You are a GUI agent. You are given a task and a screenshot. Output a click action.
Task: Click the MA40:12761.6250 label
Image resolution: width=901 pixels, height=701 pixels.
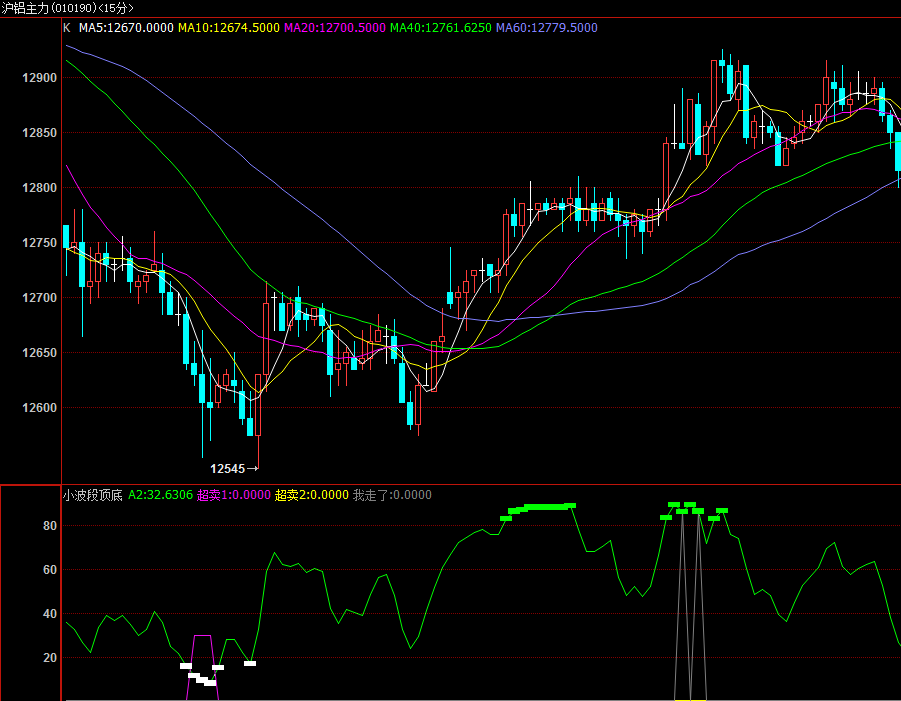(x=441, y=28)
